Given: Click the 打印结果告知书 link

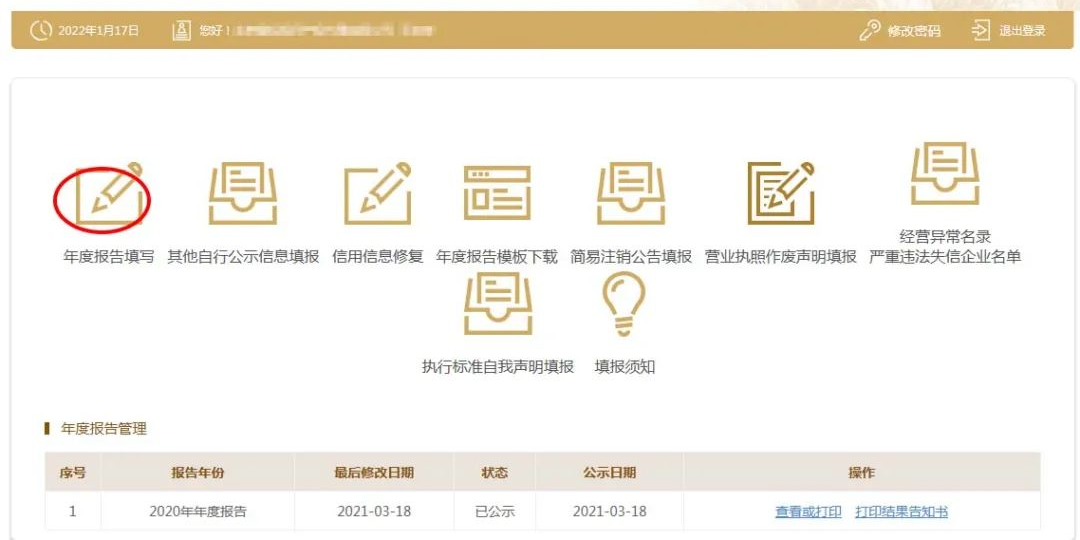Looking at the screenshot, I should coord(901,512).
